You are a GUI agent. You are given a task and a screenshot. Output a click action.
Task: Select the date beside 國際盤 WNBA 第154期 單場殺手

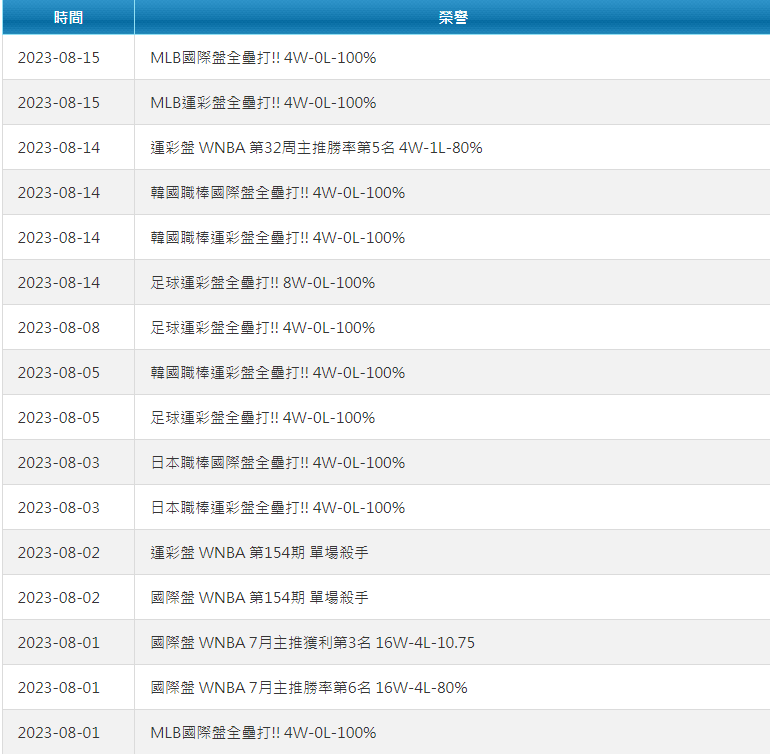coord(59,598)
